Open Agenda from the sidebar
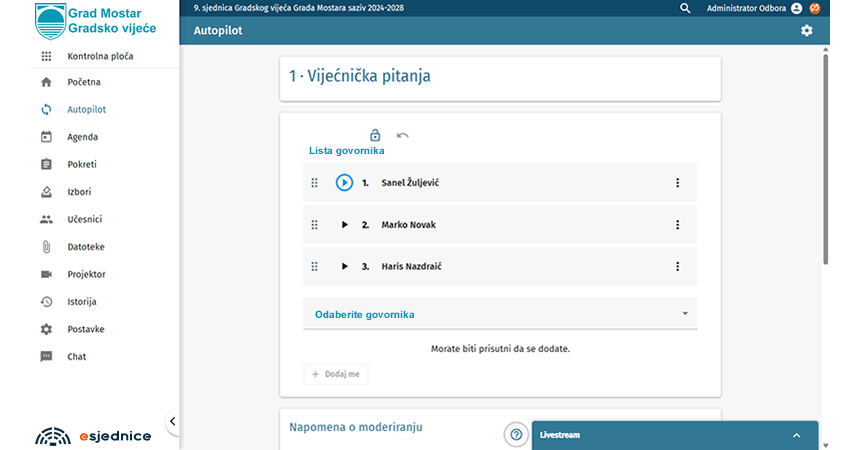Screen dimensions: 860x450 [82, 137]
